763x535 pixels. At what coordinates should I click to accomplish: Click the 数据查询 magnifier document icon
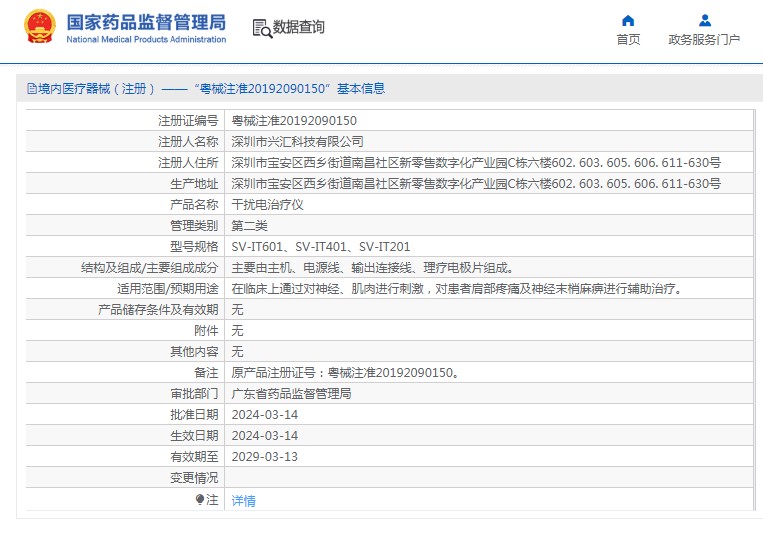262,28
